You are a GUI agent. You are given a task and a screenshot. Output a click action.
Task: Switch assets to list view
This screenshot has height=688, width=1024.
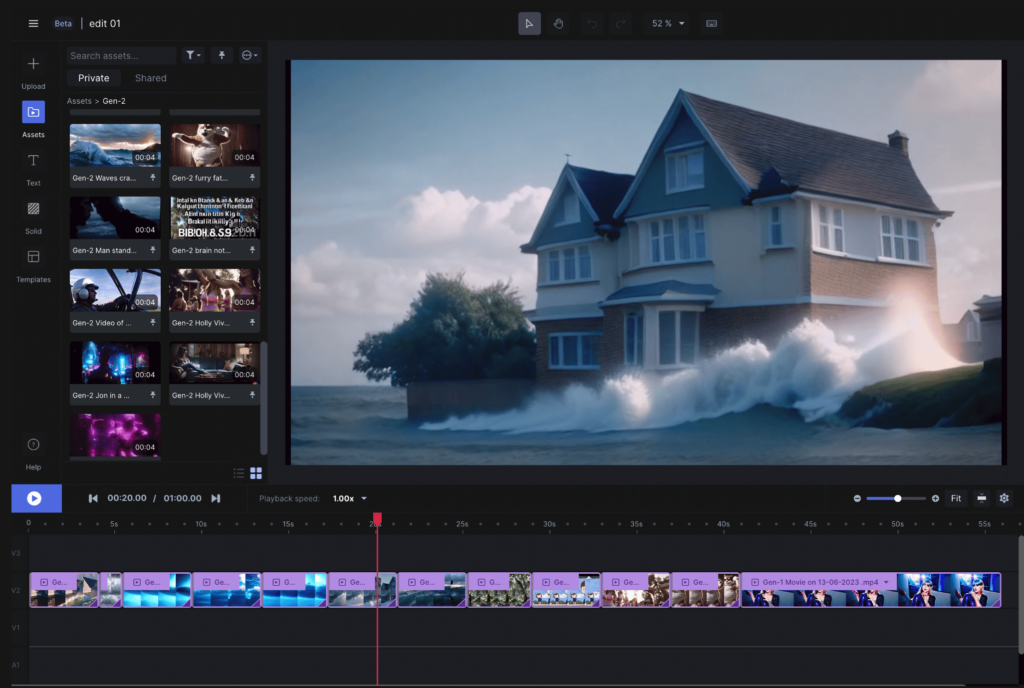(238, 473)
